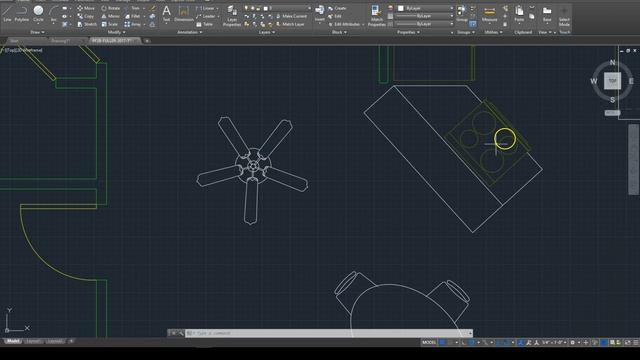Activate the Rotate command
The width and height of the screenshot is (640, 360).
click(110, 8)
